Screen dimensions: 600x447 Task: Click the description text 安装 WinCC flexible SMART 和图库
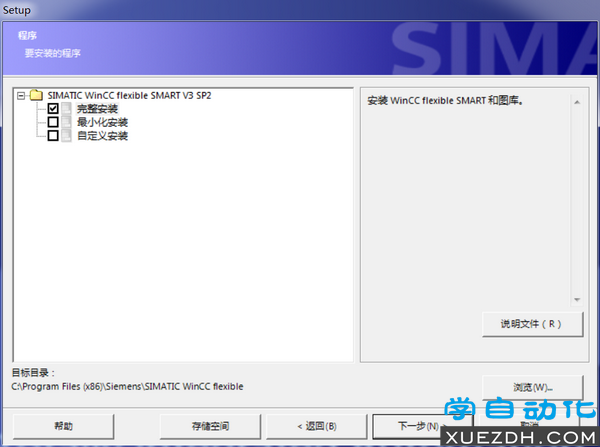point(445,101)
